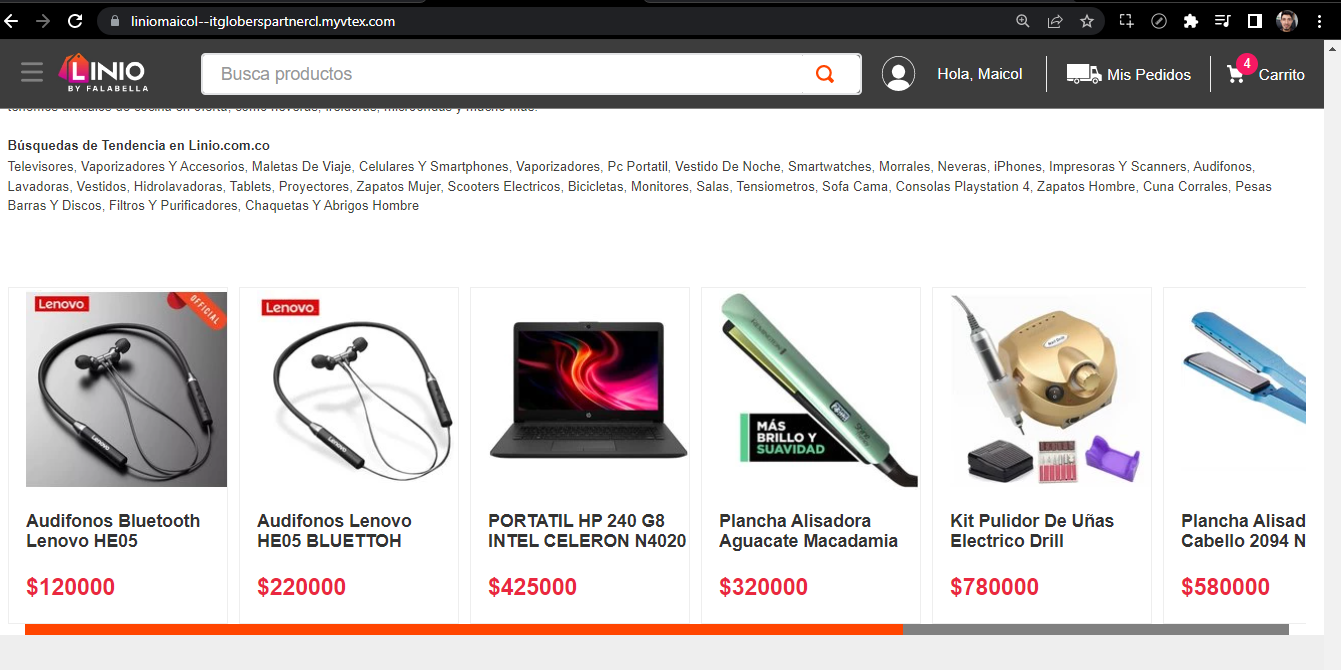The width and height of the screenshot is (1341, 670).
Task: Open the shopping cart icon
Action: point(1237,74)
